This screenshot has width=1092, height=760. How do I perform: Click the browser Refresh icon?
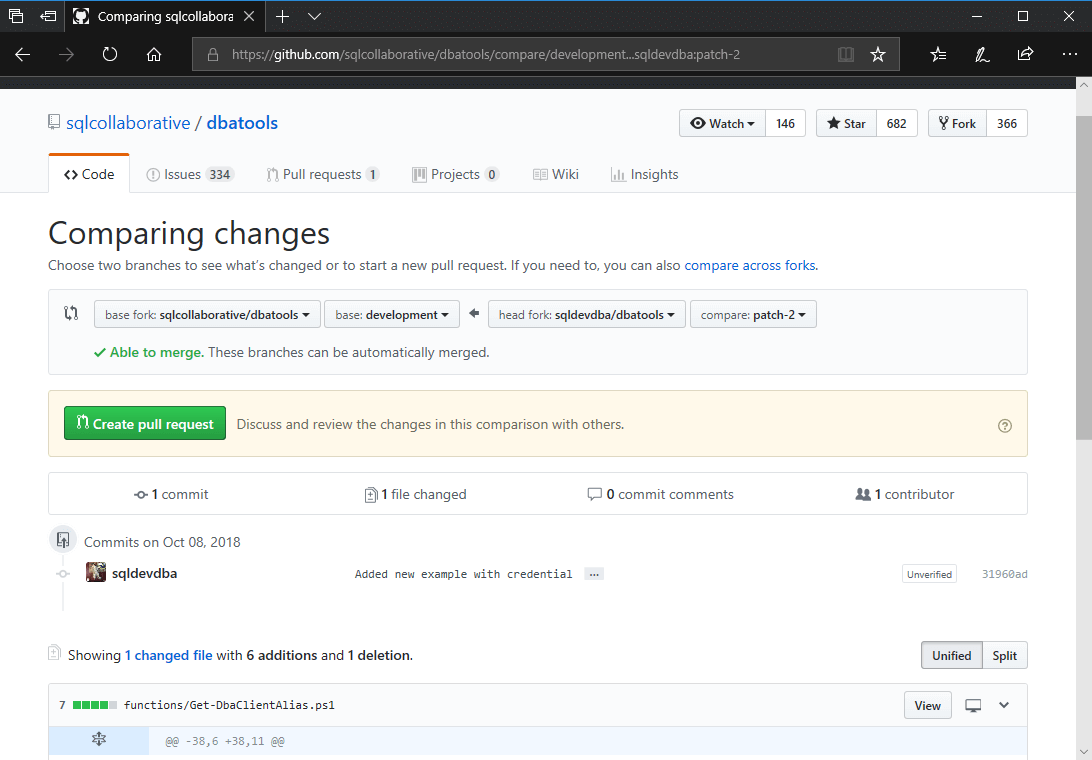pyautogui.click(x=110, y=55)
